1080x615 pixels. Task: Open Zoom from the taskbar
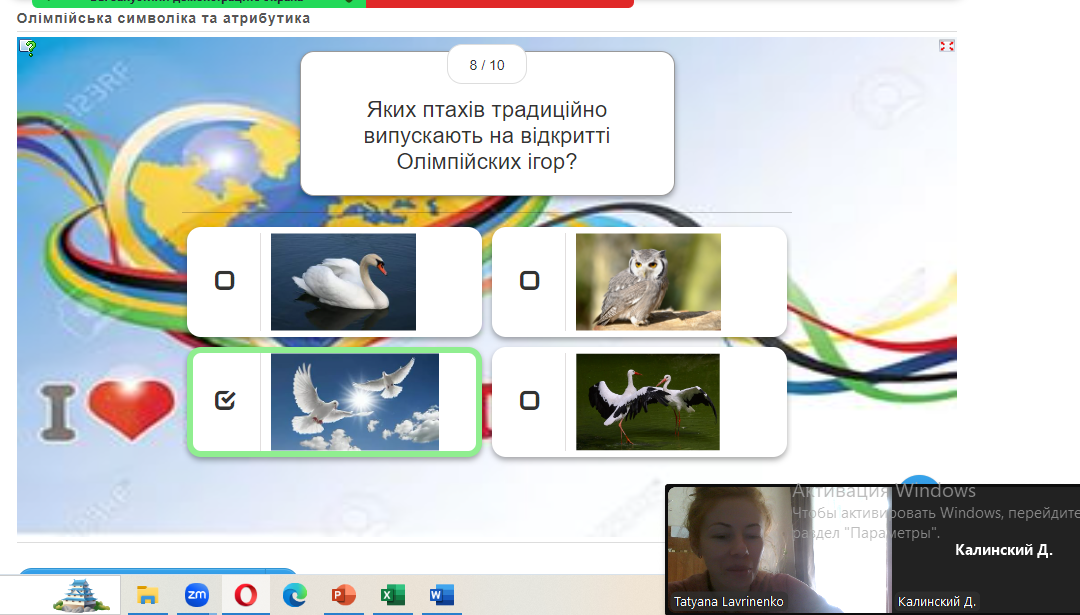pos(197,594)
